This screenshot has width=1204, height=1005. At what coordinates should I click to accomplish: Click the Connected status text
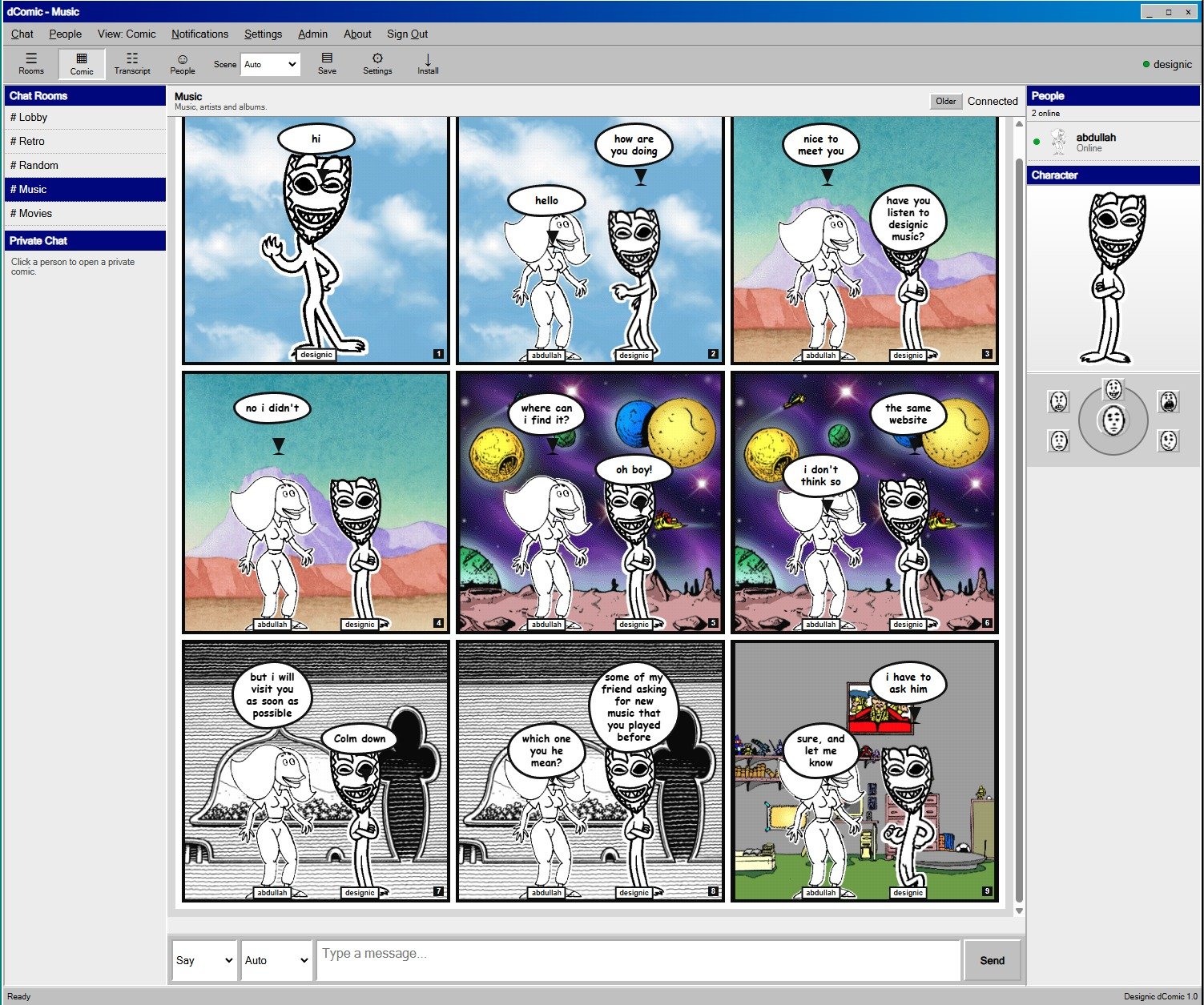point(993,101)
